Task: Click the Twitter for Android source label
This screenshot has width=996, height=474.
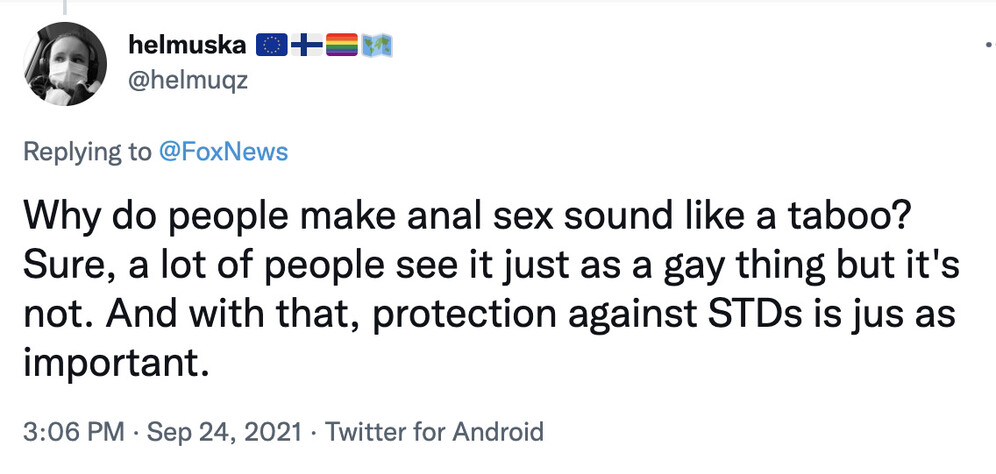Action: pos(435,432)
